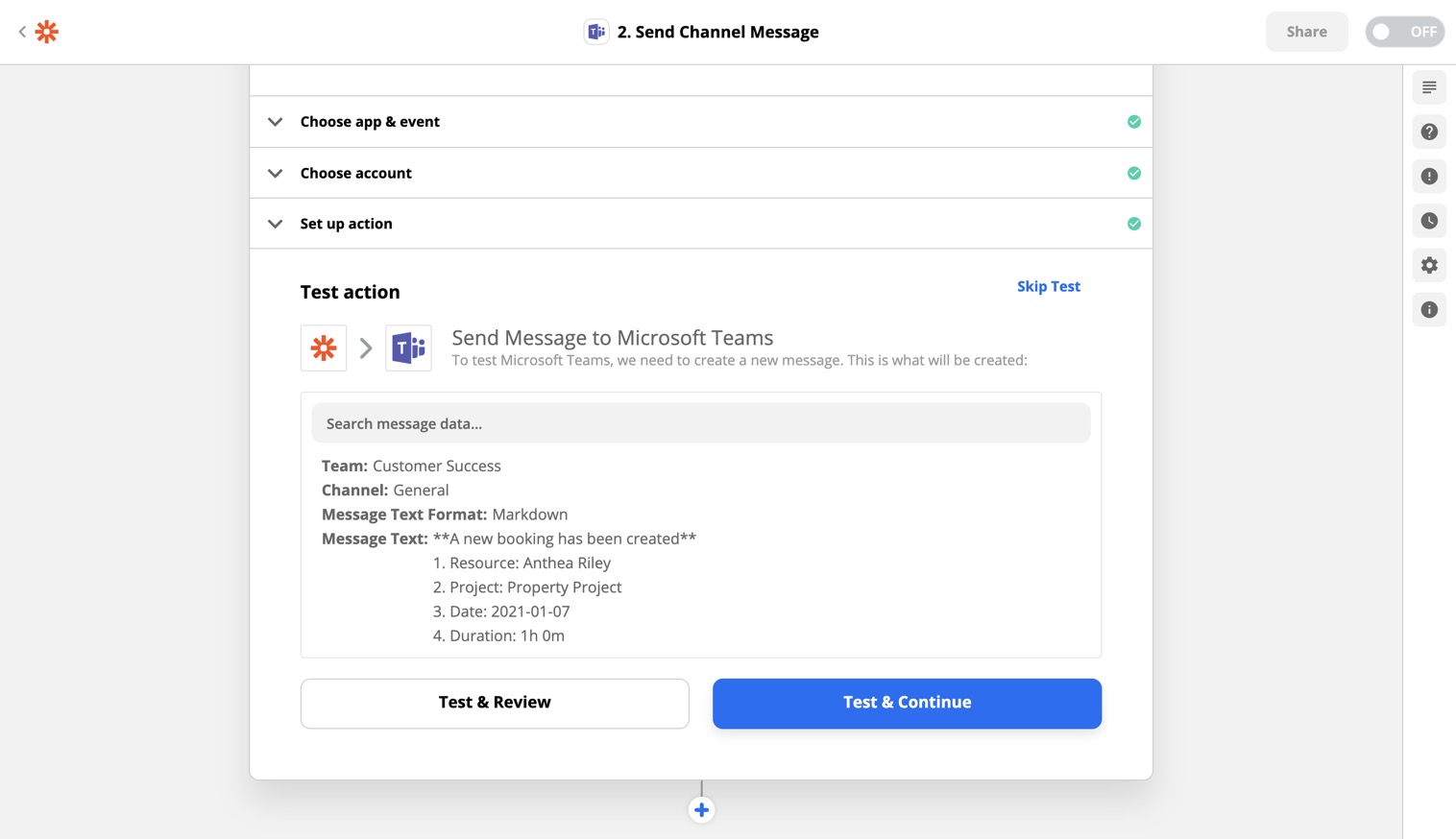This screenshot has height=839, width=1456.
Task: Click the Message Text Format: Markdown line
Action: [445, 515]
